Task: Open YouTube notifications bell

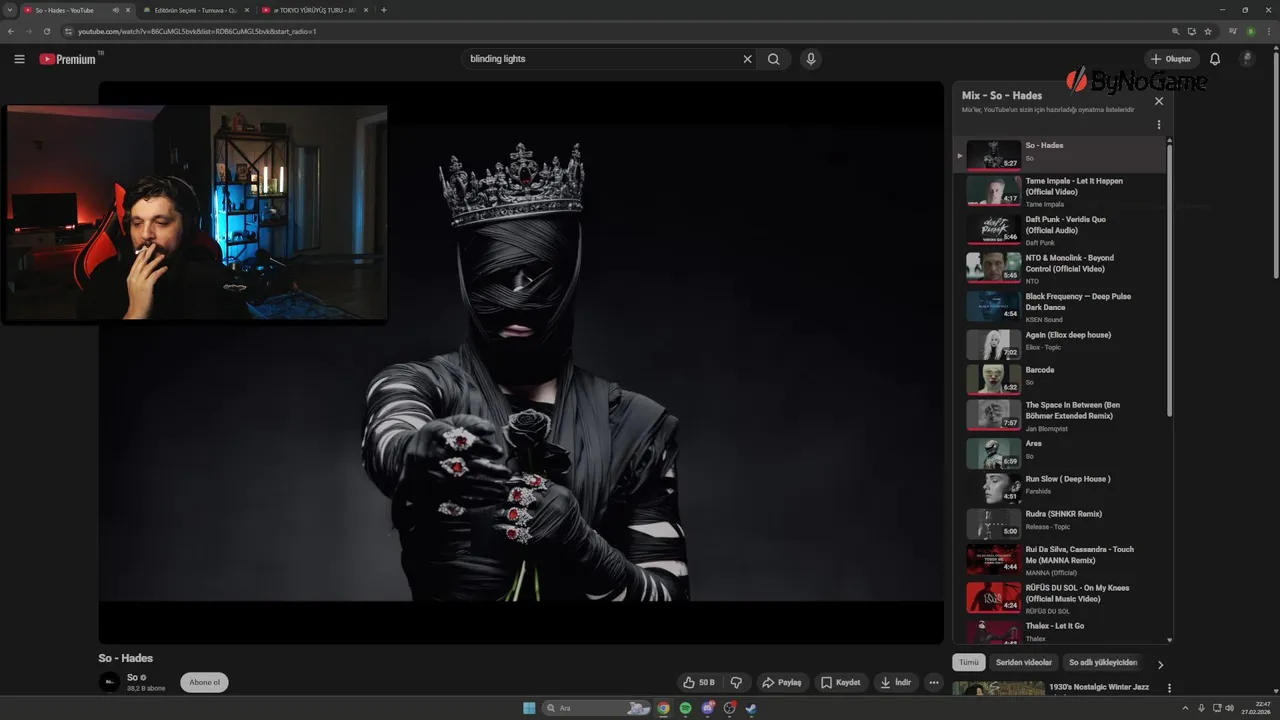Action: coord(1215,59)
